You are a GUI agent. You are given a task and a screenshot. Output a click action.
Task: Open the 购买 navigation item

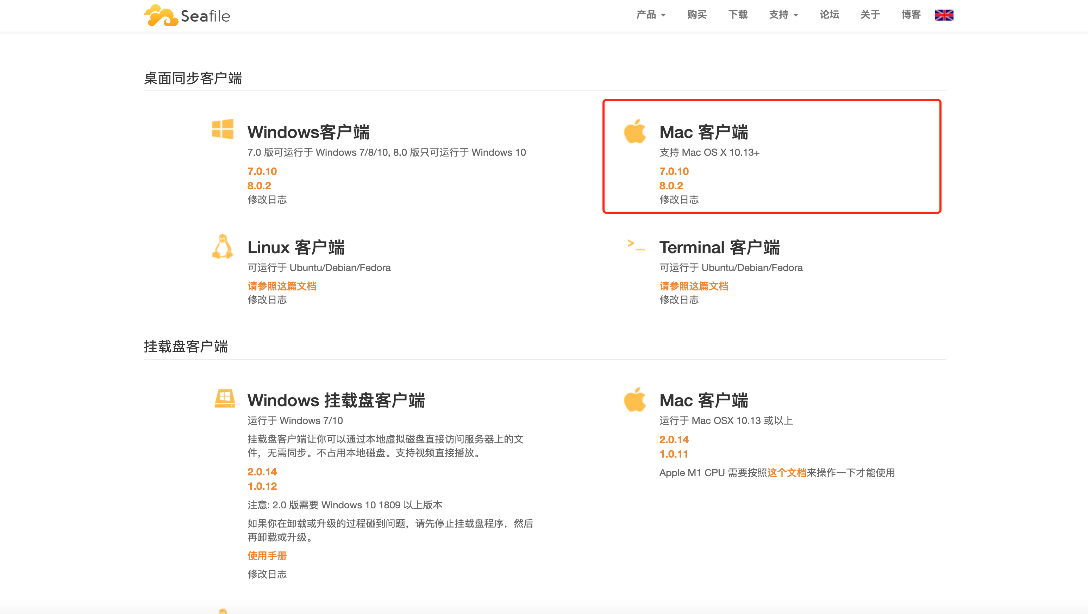tap(697, 15)
